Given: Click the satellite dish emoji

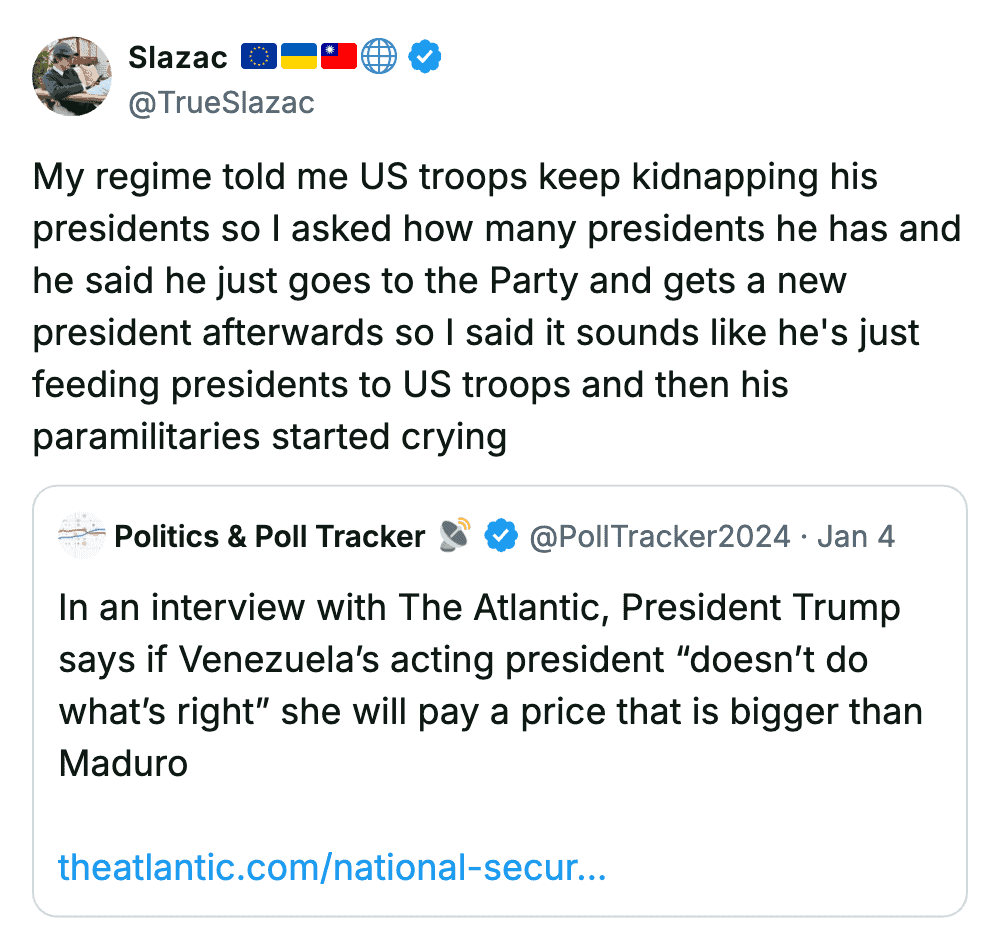Looking at the screenshot, I should (455, 536).
